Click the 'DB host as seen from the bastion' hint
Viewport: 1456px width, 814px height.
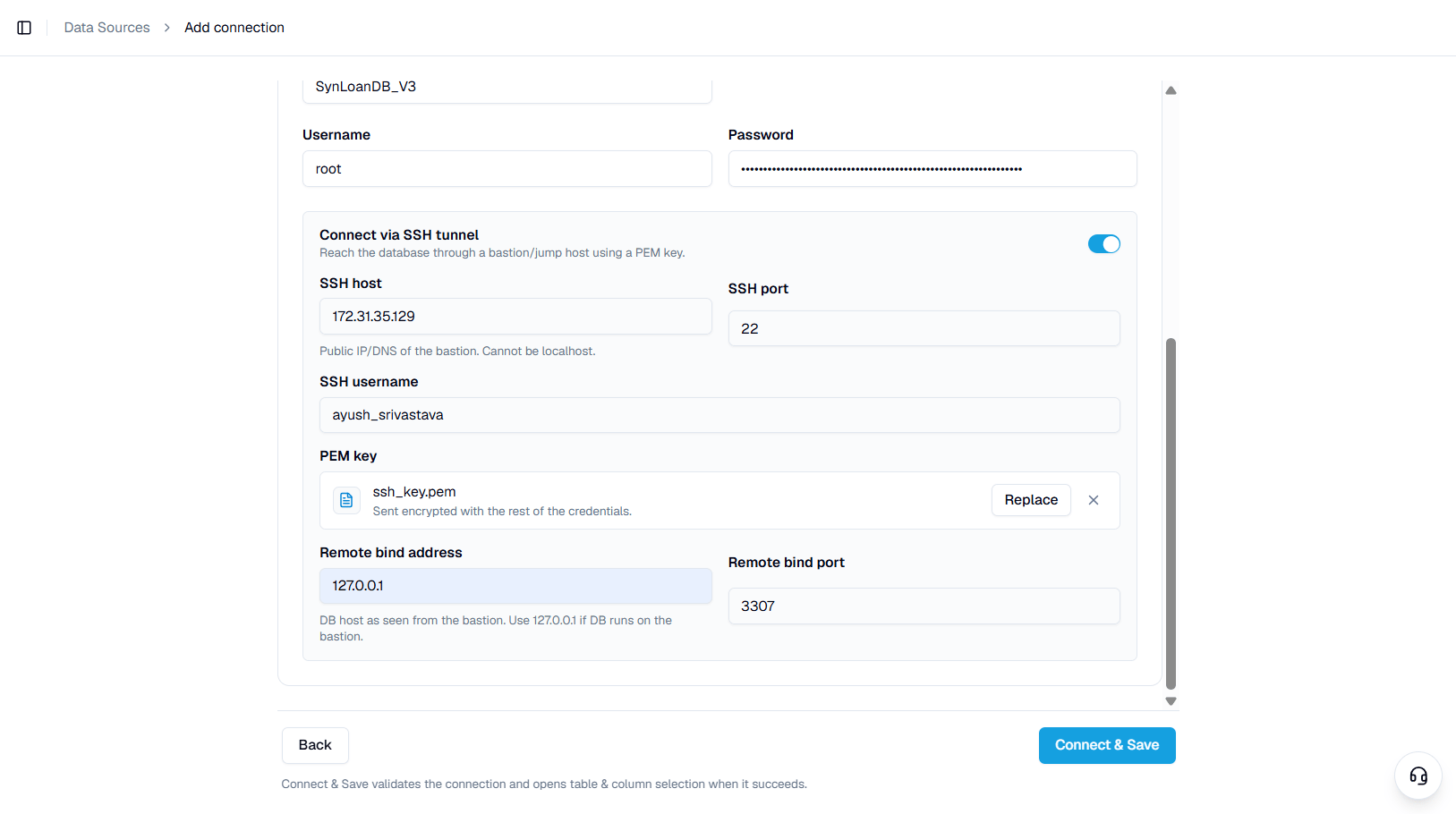point(496,628)
